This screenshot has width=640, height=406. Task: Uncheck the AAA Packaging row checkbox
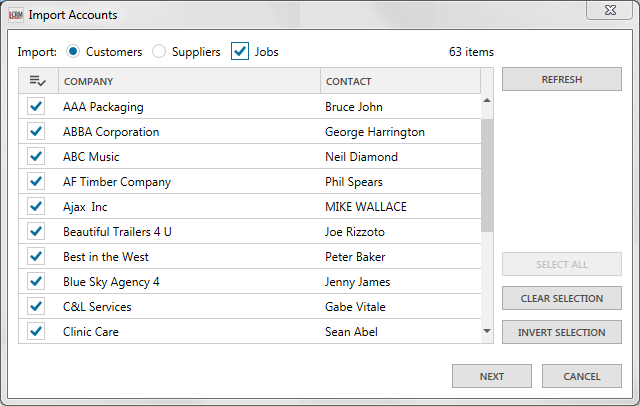(x=37, y=106)
